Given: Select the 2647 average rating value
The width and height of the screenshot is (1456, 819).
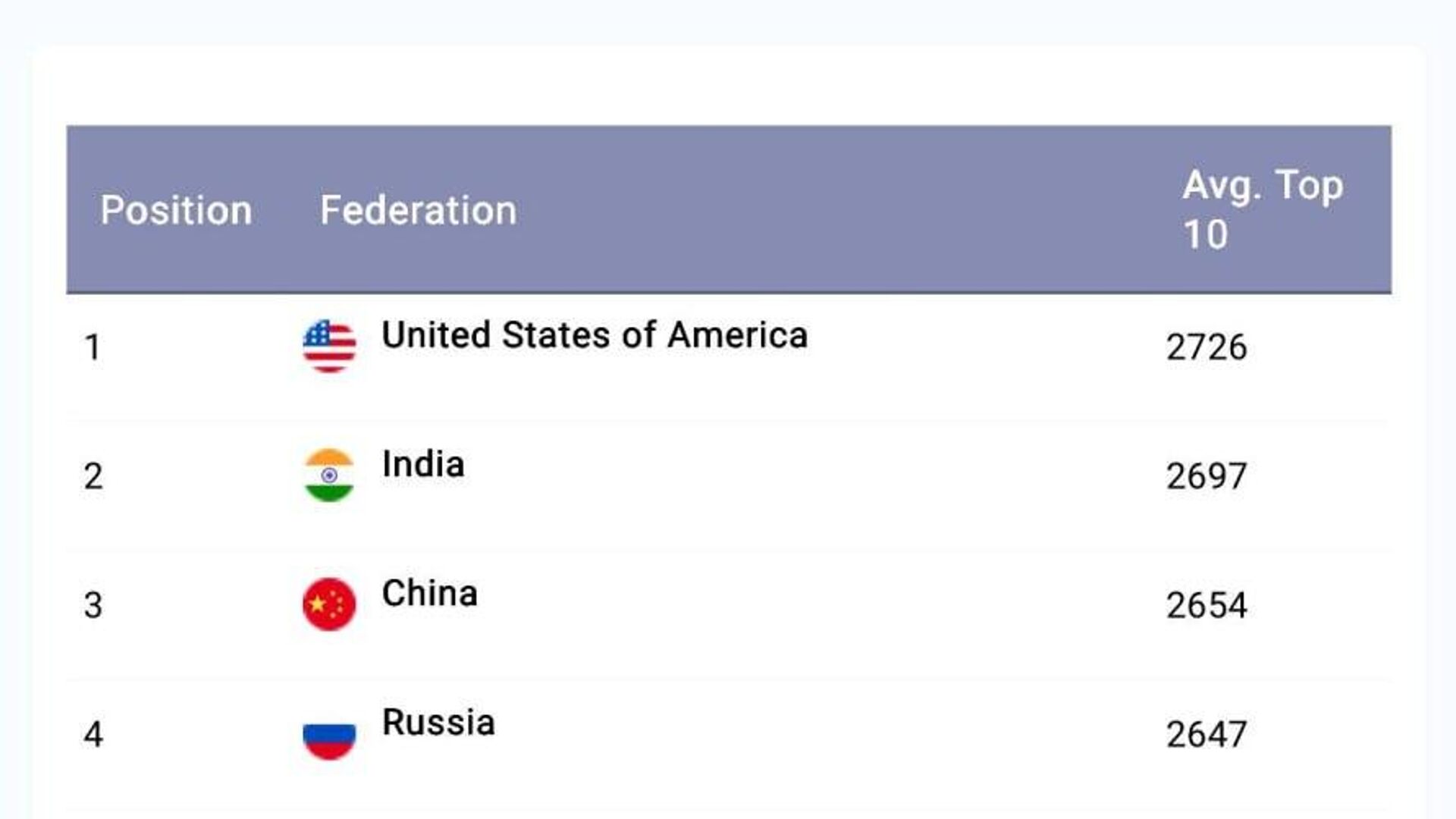Looking at the screenshot, I should pos(1206,734).
